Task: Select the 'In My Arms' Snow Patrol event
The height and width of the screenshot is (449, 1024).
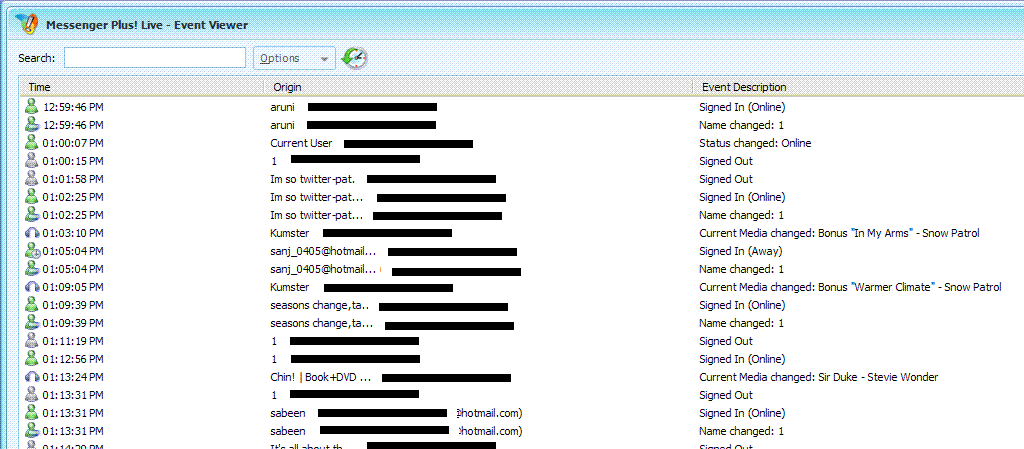Action: [838, 233]
